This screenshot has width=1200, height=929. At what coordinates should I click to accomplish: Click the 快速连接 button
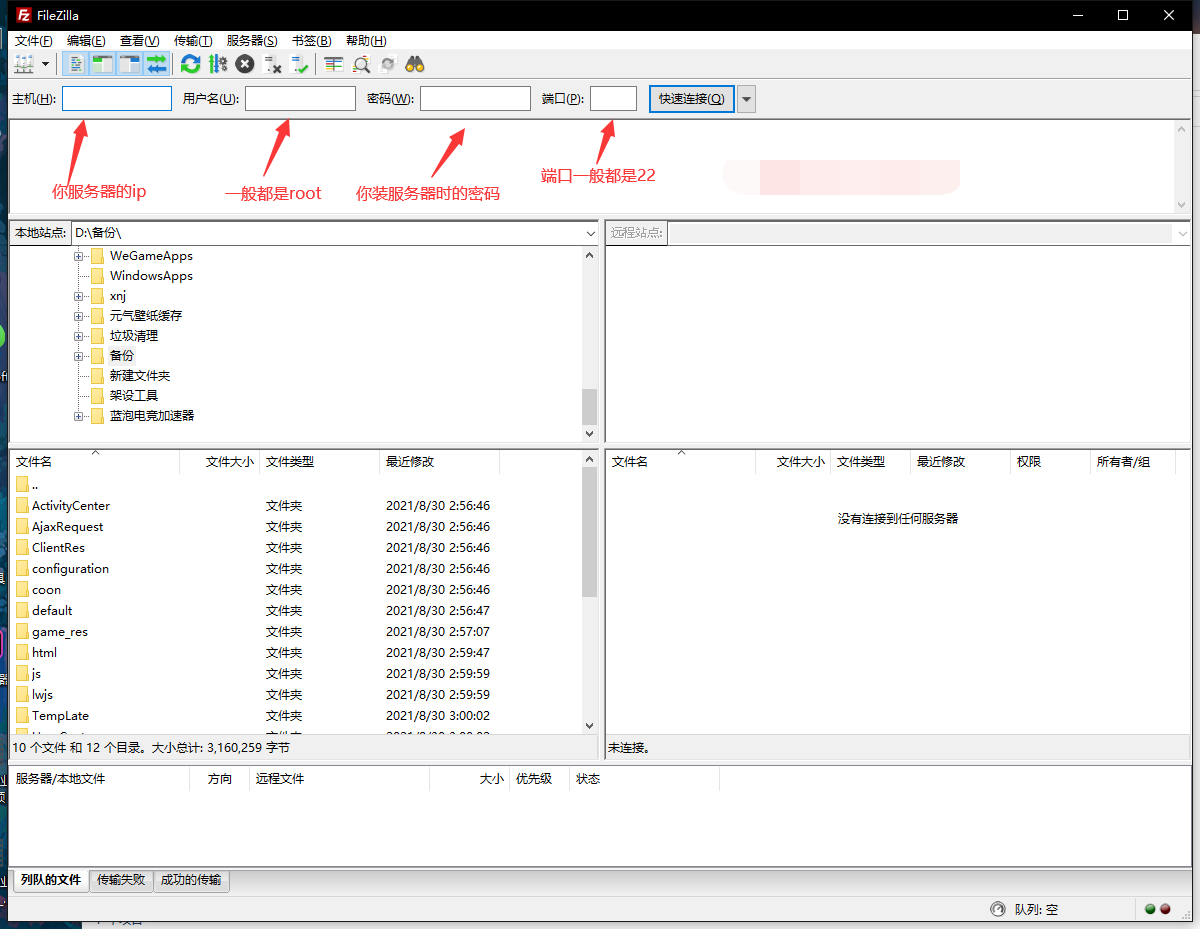coord(691,98)
